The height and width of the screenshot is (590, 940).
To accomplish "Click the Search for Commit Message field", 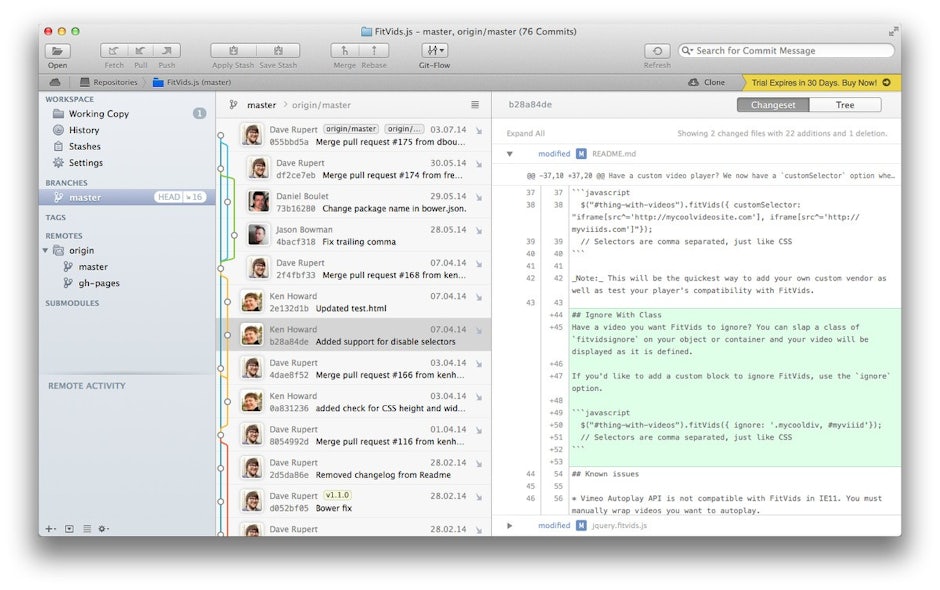I will 786,51.
